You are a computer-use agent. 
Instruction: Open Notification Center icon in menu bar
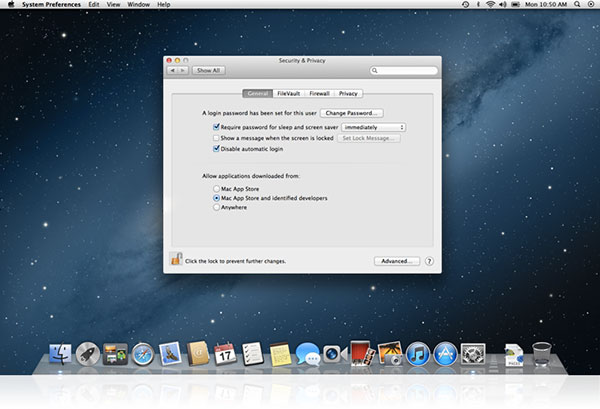(590, 4)
